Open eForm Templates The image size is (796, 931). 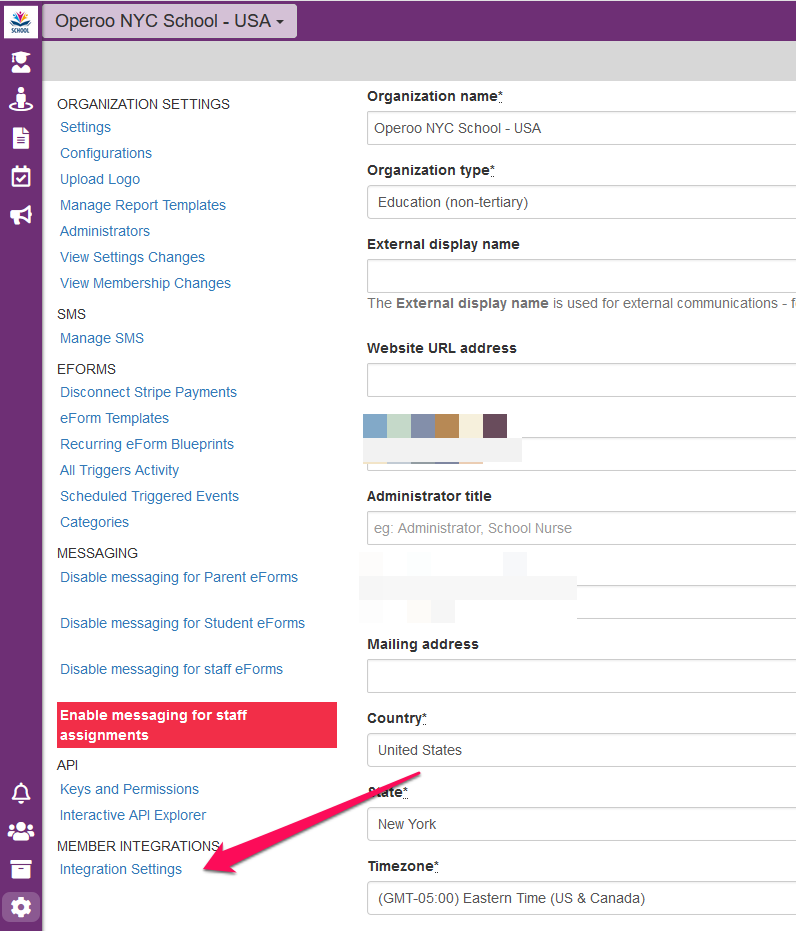114,418
